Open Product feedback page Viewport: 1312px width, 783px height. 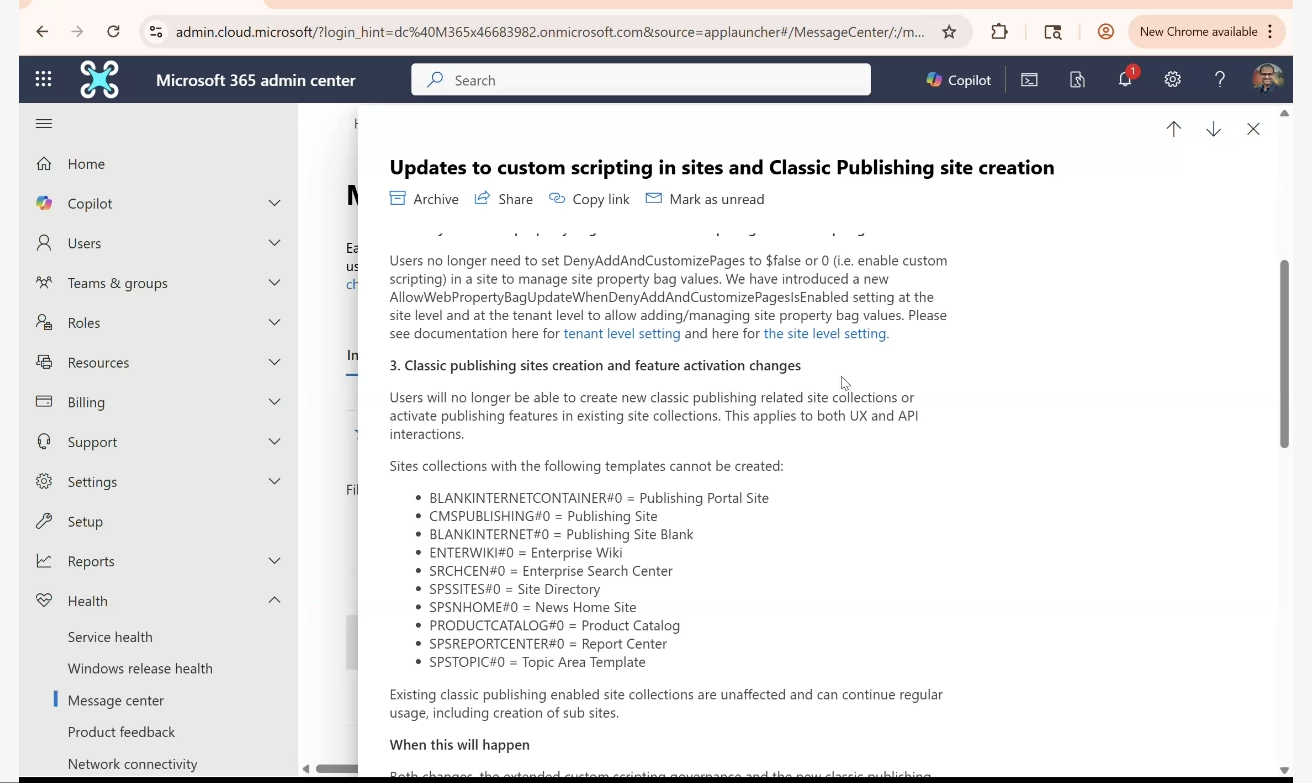point(121,732)
